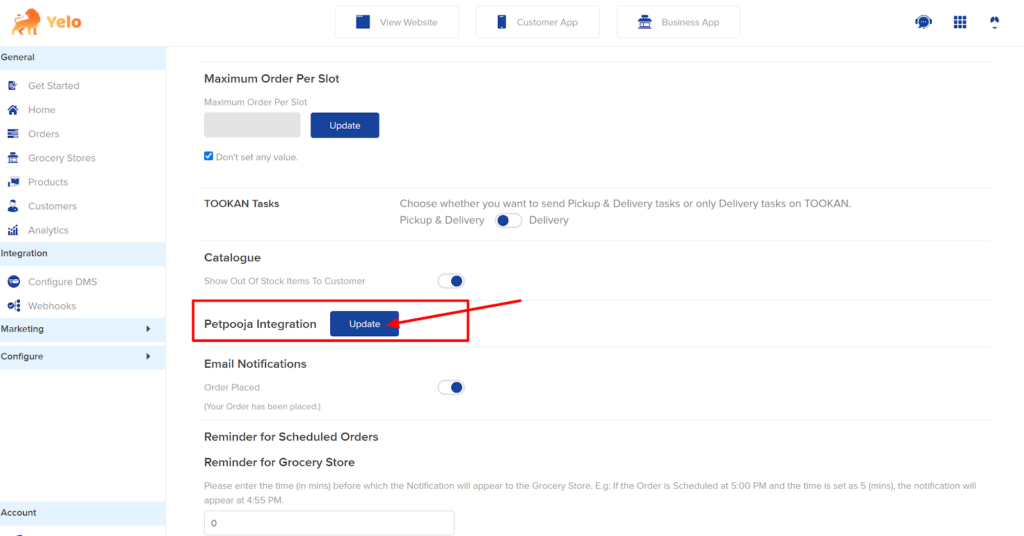Click the Analytics chart icon

click(13, 230)
